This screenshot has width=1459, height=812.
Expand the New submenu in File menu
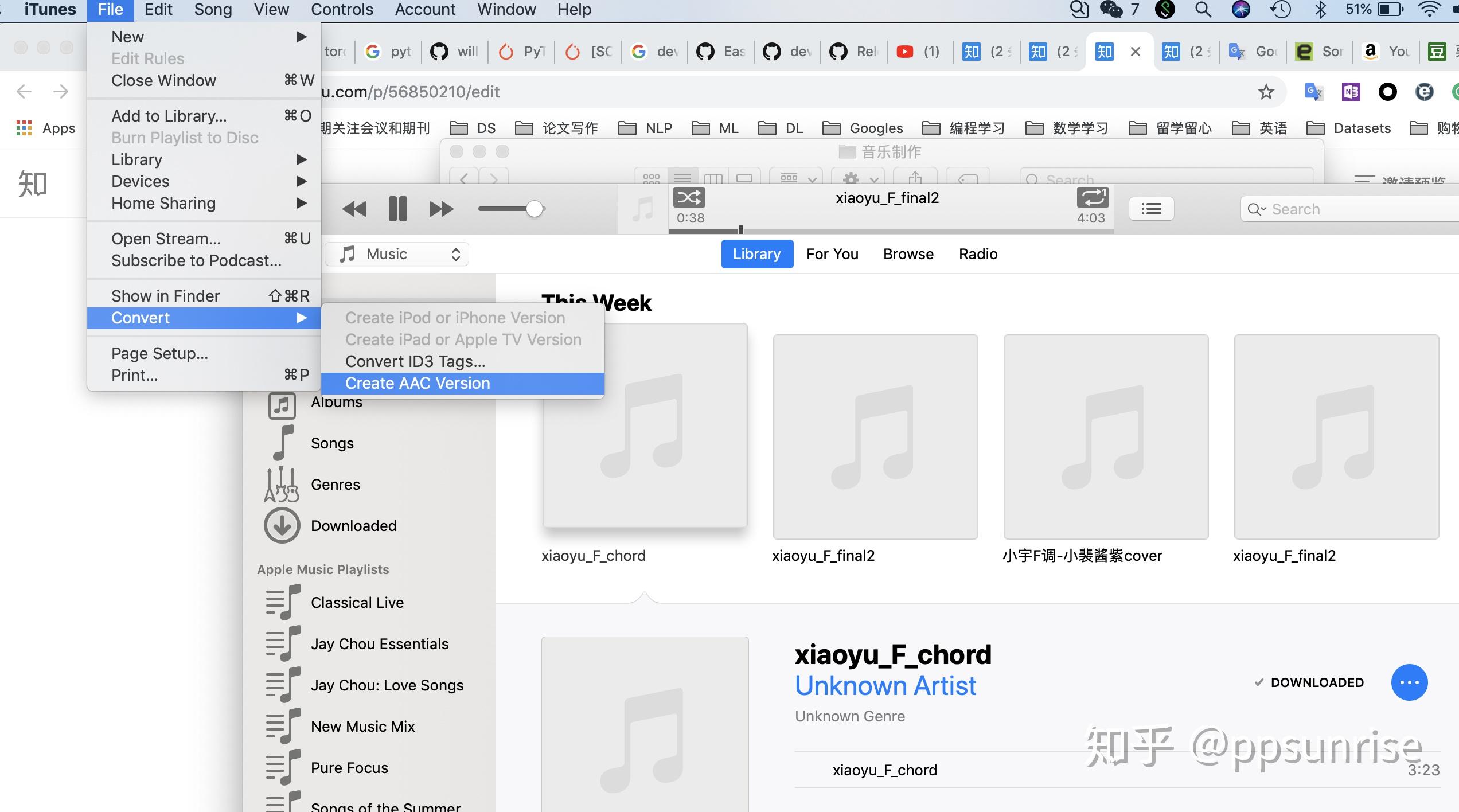[x=204, y=37]
